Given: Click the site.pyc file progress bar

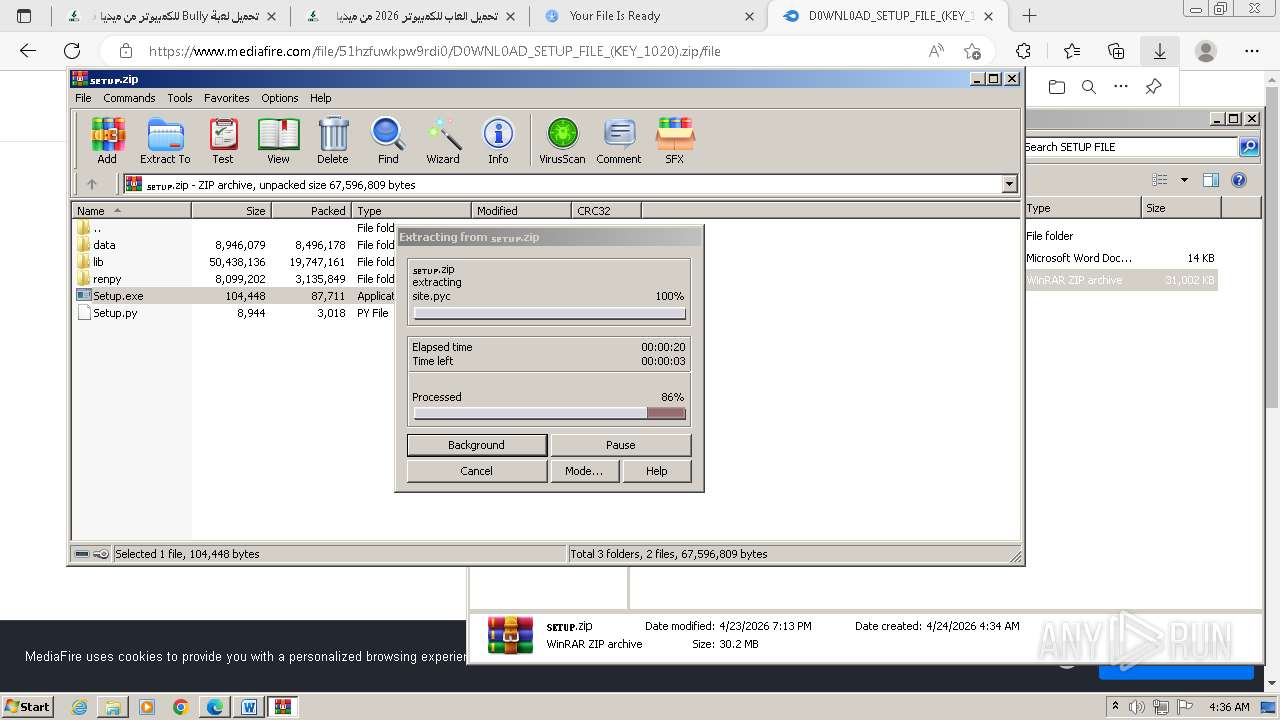Looking at the screenshot, I should coord(550,313).
